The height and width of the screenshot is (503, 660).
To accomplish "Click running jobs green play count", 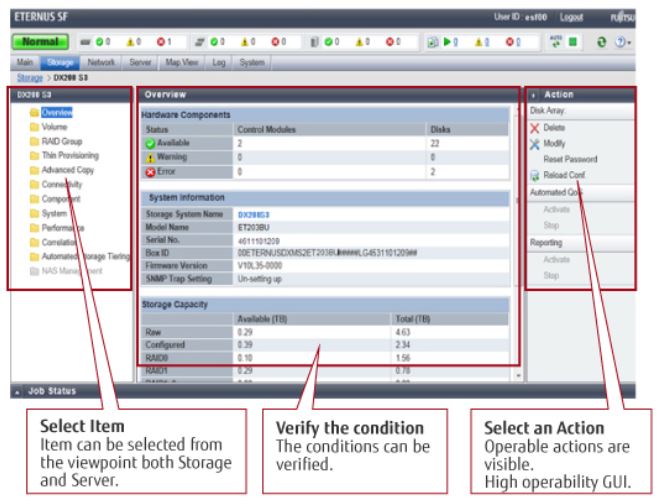I will coord(451,42).
